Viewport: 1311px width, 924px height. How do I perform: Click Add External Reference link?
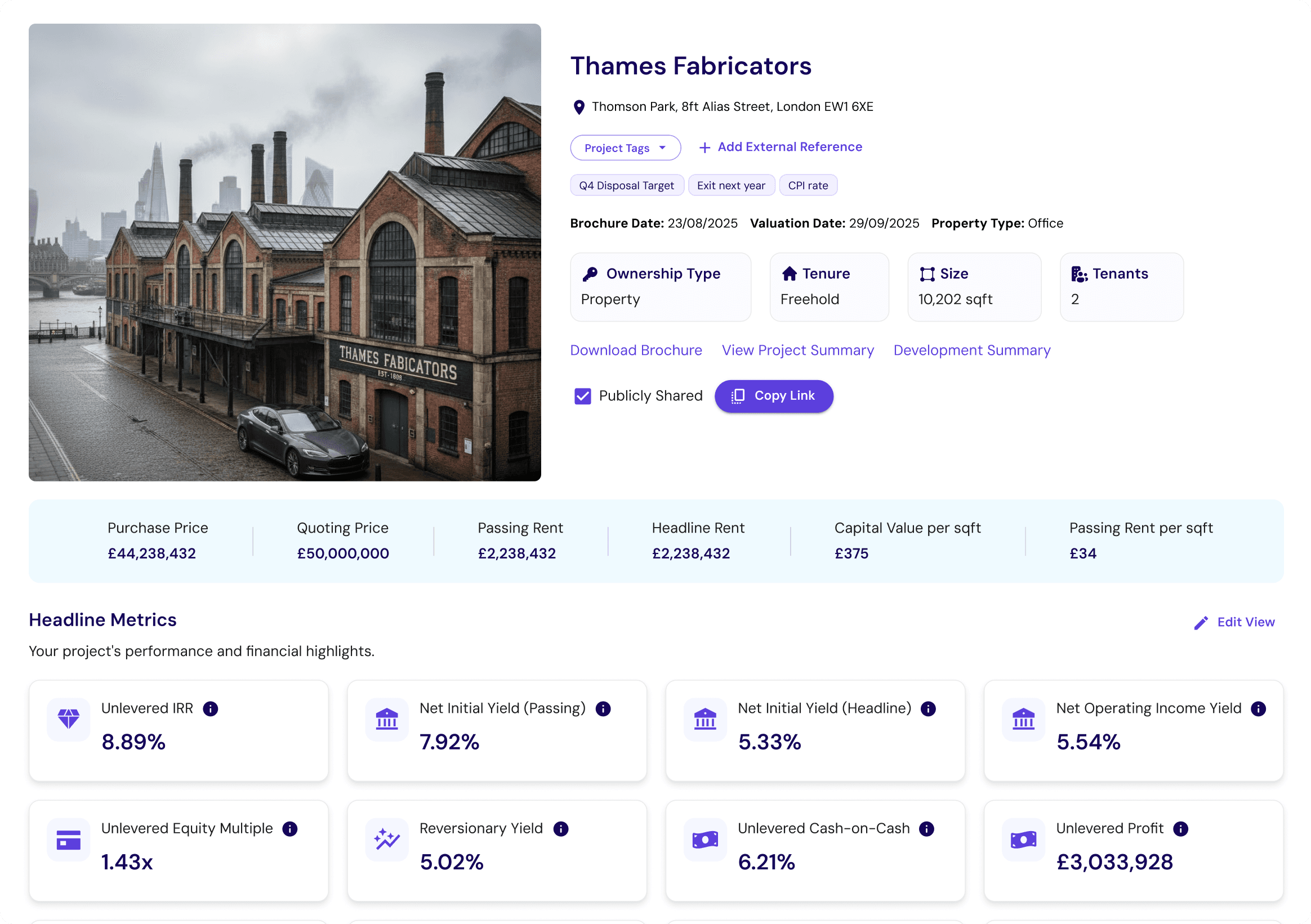781,148
